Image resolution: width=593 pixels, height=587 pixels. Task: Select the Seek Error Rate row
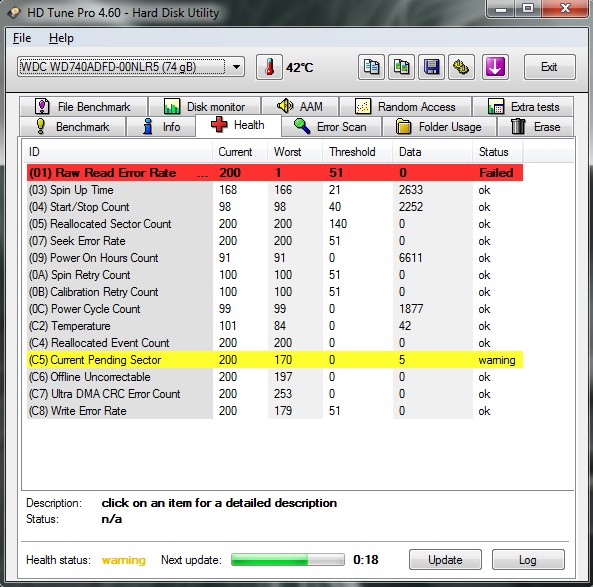pyautogui.click(x=275, y=241)
